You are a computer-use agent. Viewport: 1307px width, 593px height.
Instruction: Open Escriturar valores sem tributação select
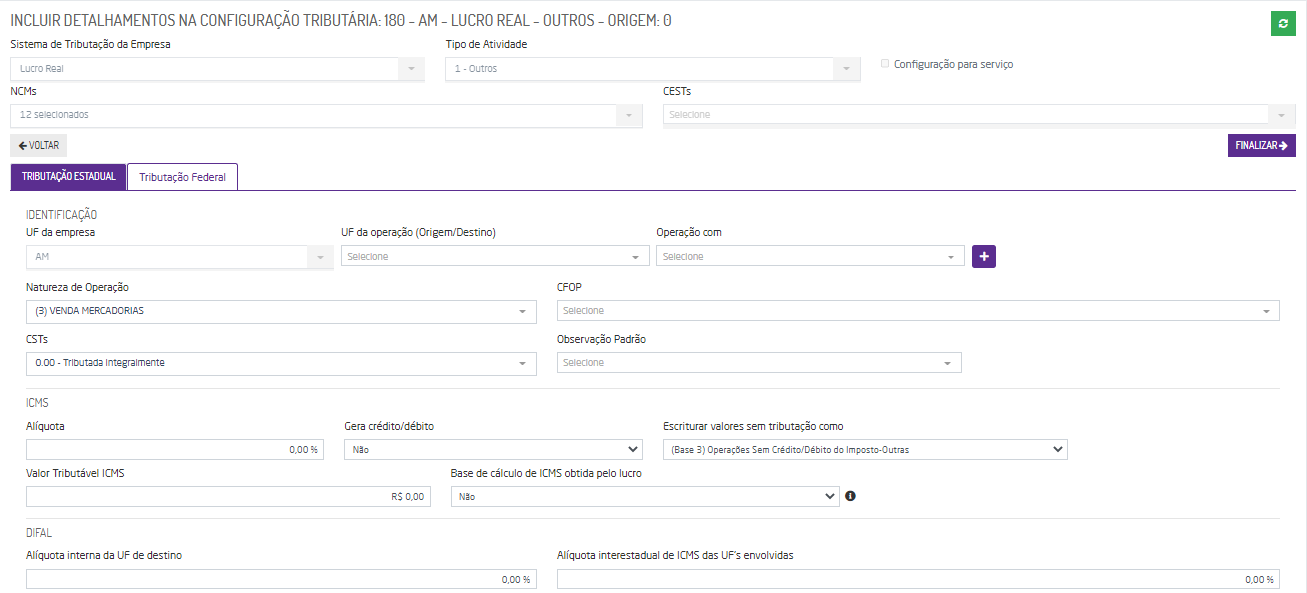click(x=865, y=450)
